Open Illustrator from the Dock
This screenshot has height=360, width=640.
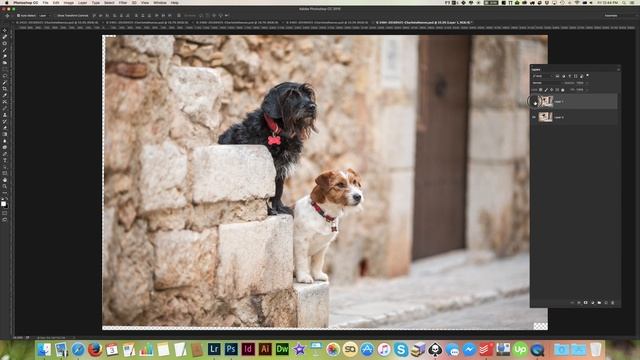pyautogui.click(x=265, y=349)
